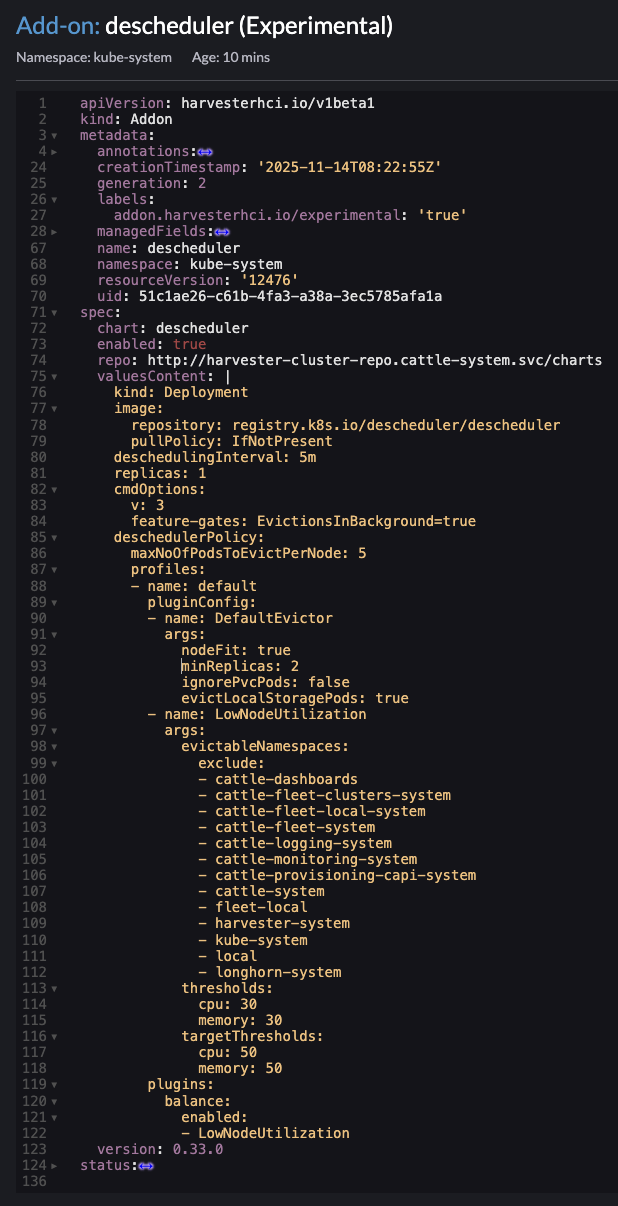Click the folded-code marker after status
Image resolution: width=618 pixels, height=1206 pixels.
(x=146, y=1165)
